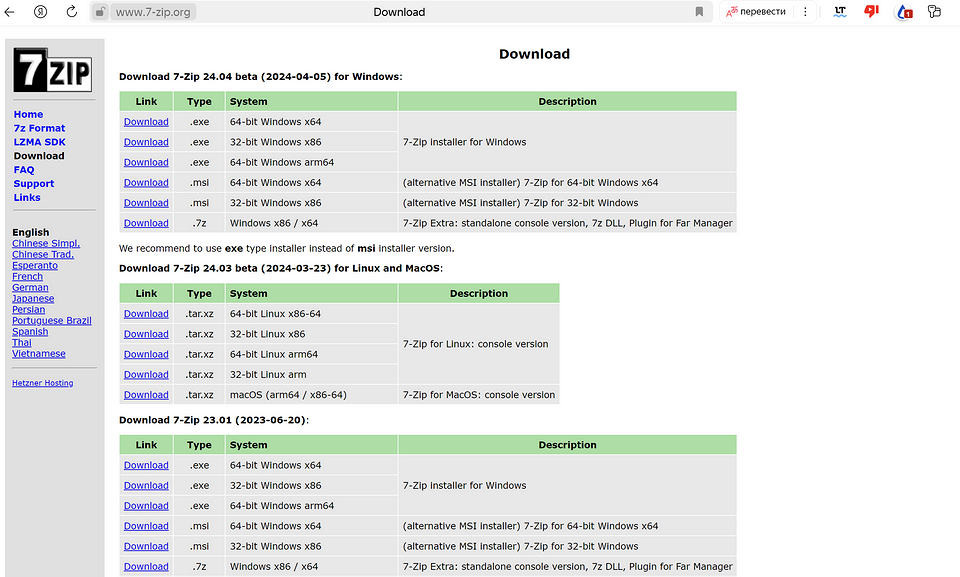Click the browser back arrow
This screenshot has height=577, width=960.
click(9, 12)
